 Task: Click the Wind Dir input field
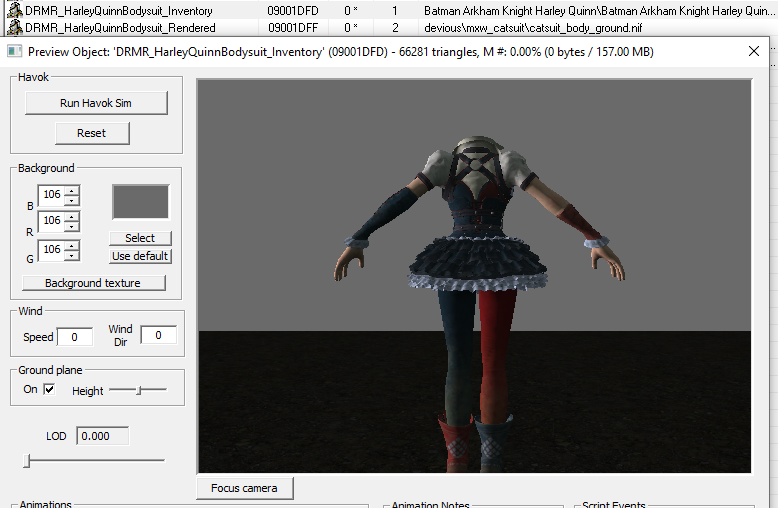click(158, 335)
